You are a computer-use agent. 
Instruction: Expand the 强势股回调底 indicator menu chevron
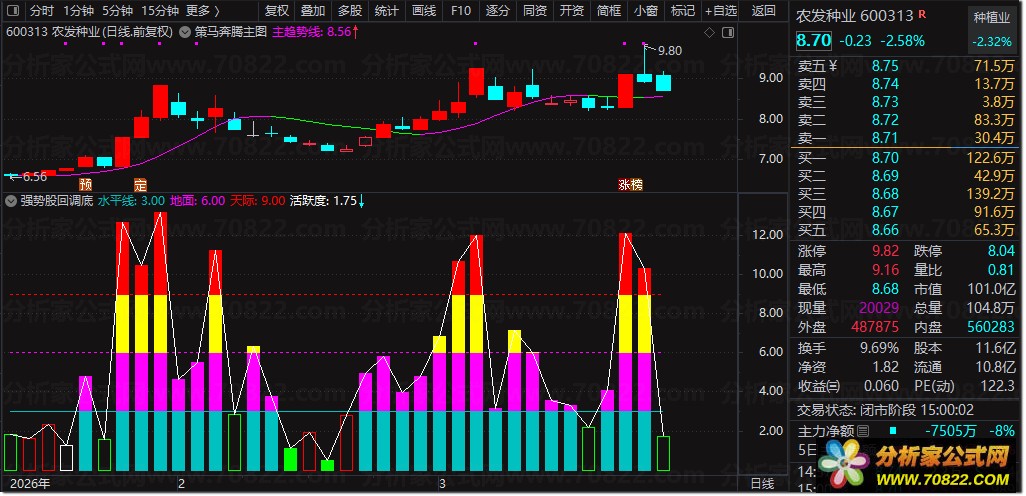11,200
